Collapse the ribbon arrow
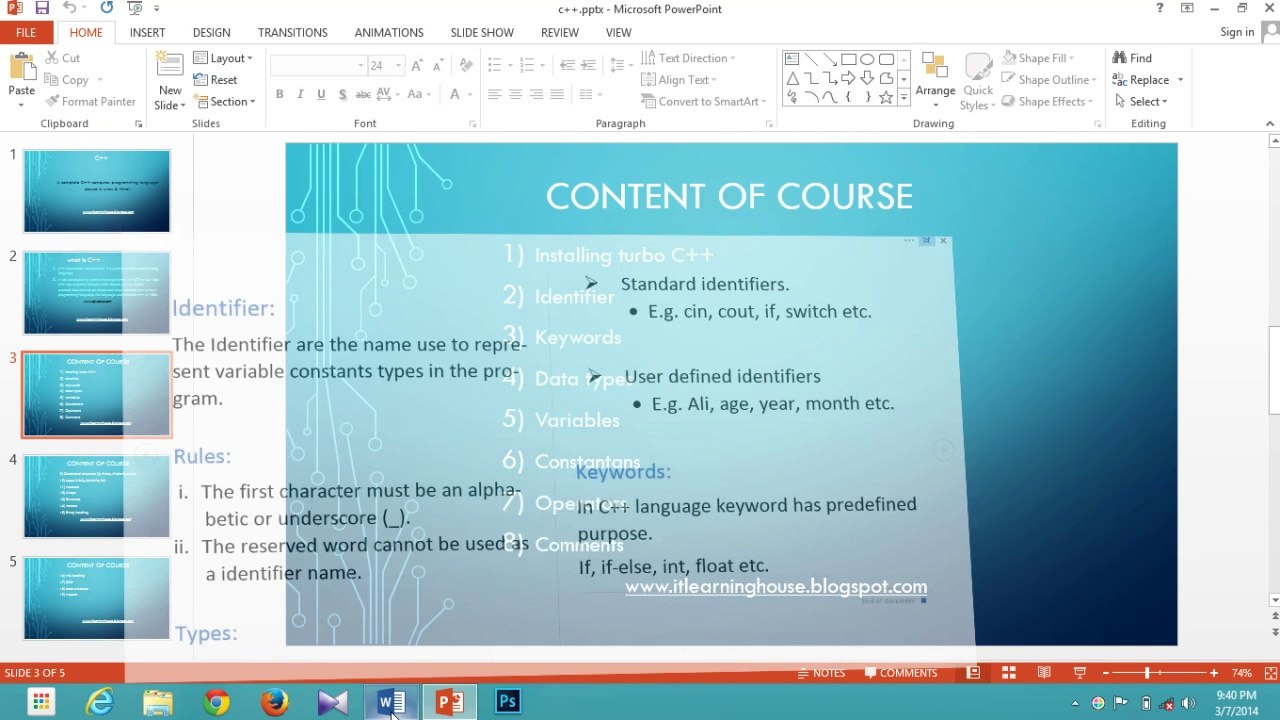 coord(1270,123)
